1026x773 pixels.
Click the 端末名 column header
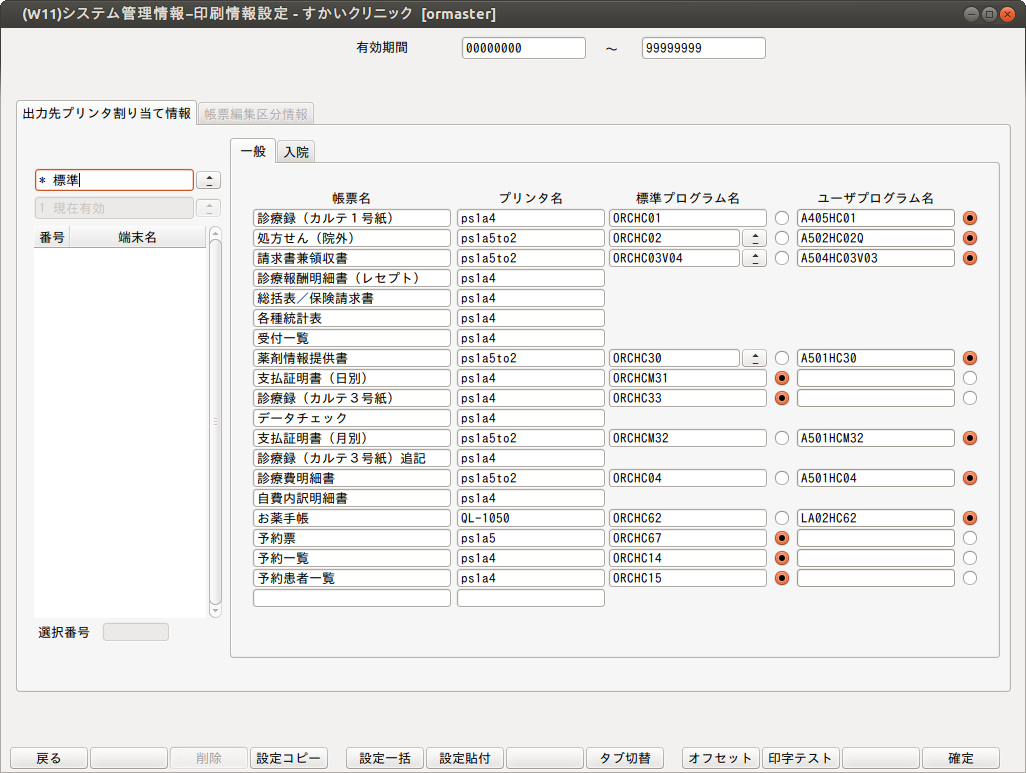pos(137,237)
